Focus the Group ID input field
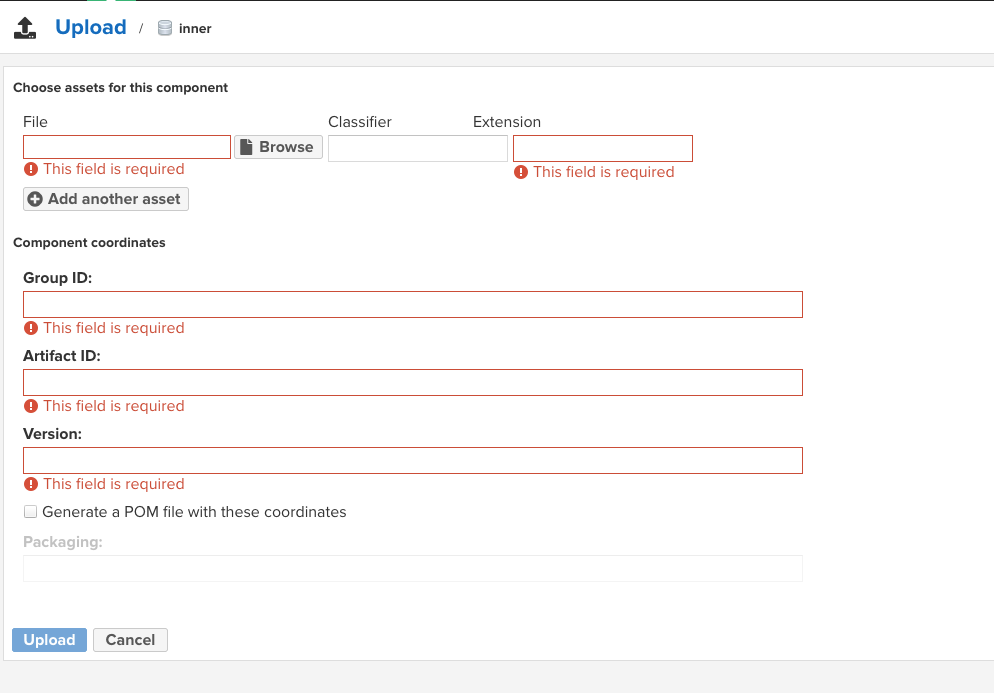Viewport: 994px width, 693px height. 412,305
